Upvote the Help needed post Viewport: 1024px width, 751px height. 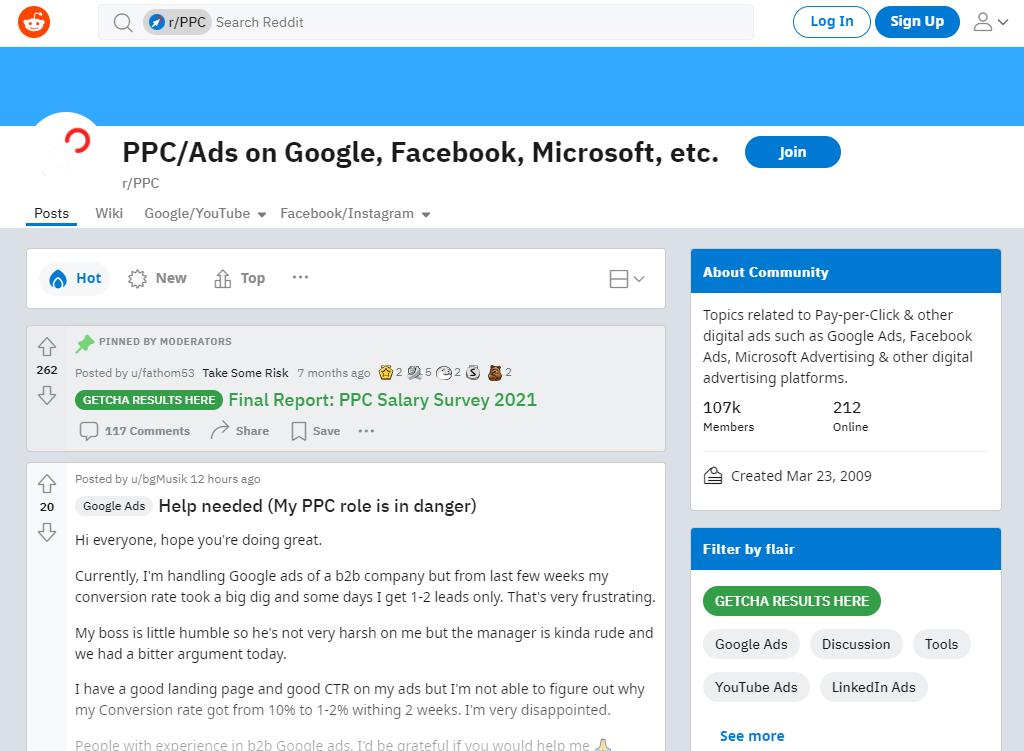coord(47,482)
